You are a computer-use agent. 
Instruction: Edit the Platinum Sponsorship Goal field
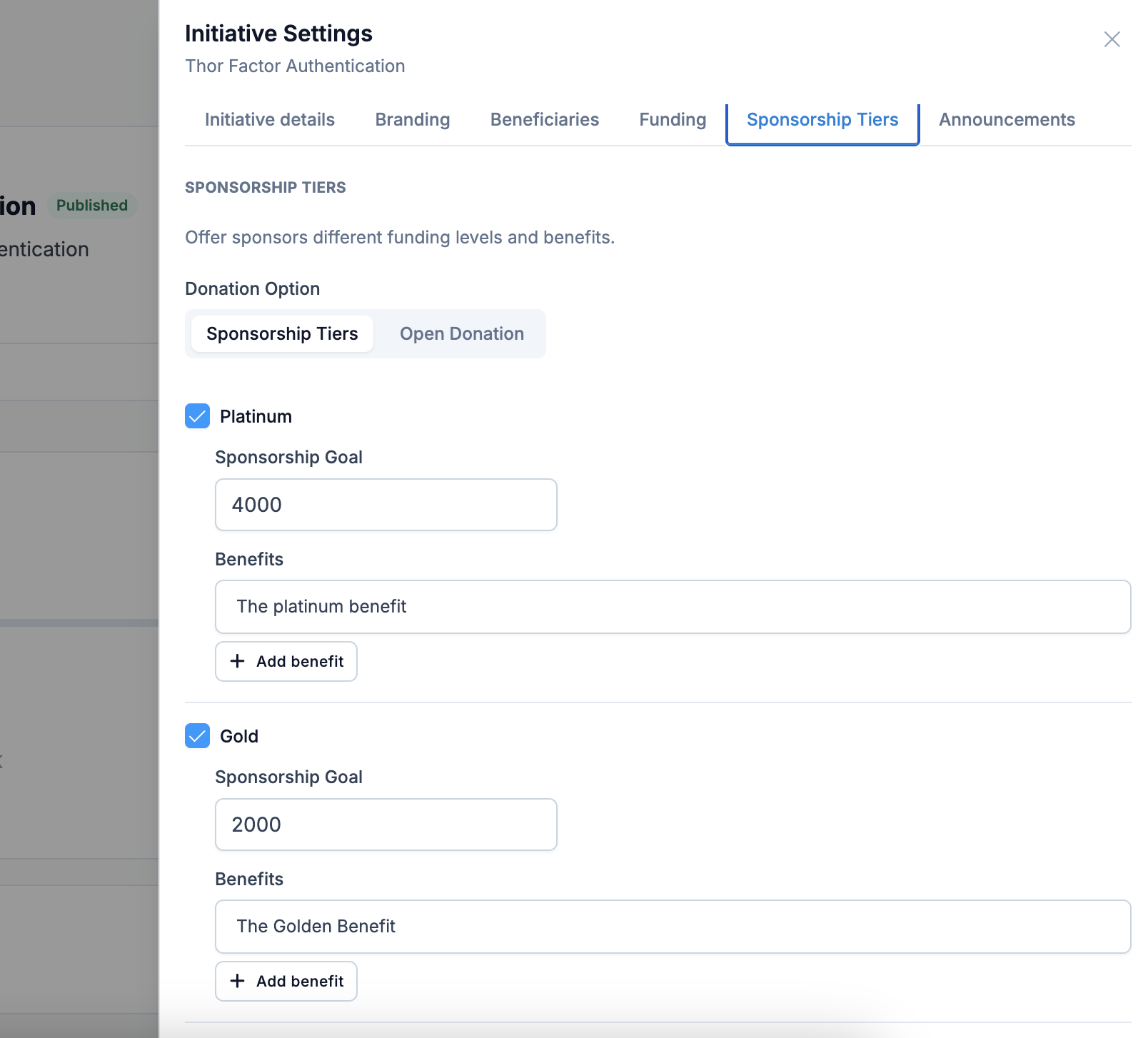click(386, 505)
